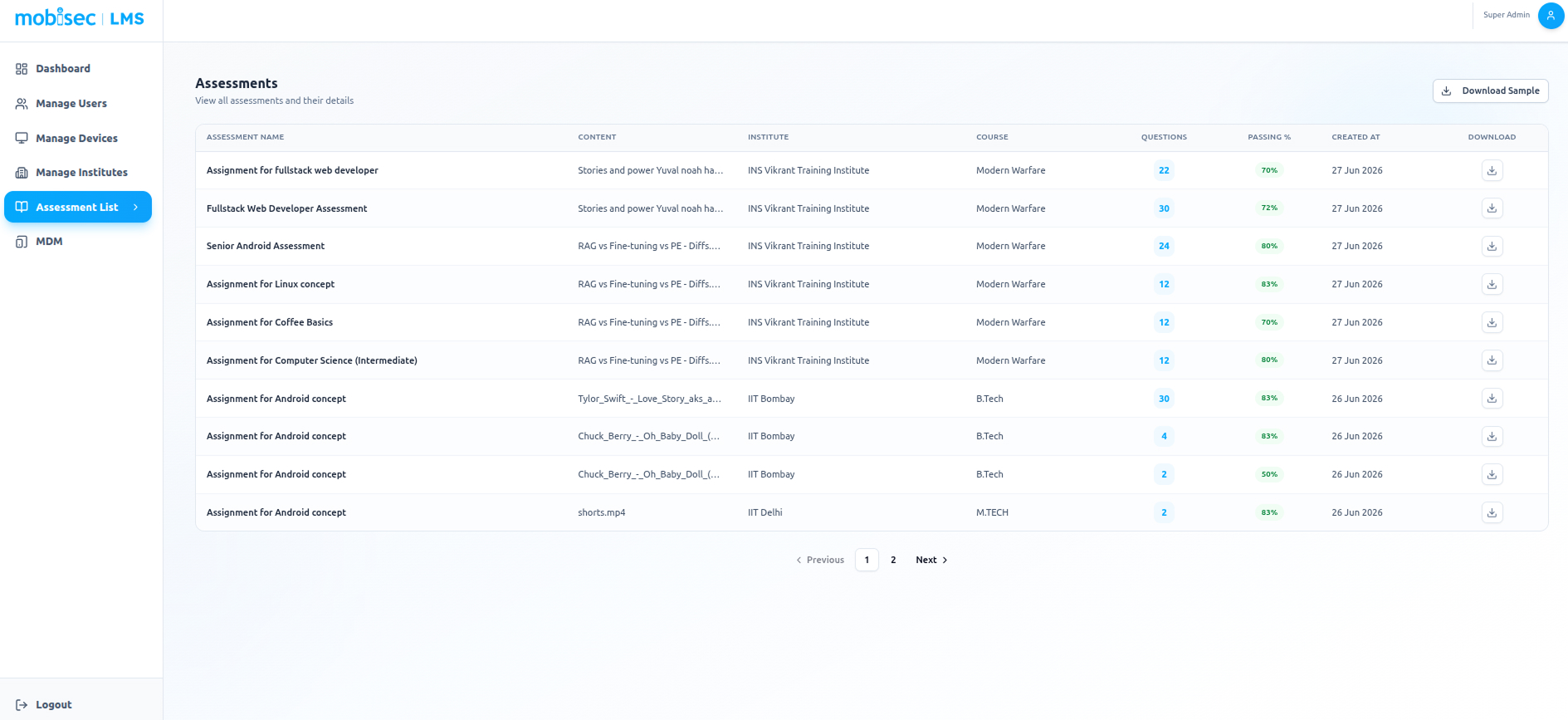Download the Assignment for Coffee Basics
Viewport: 1568px width, 720px height.
[x=1492, y=322]
